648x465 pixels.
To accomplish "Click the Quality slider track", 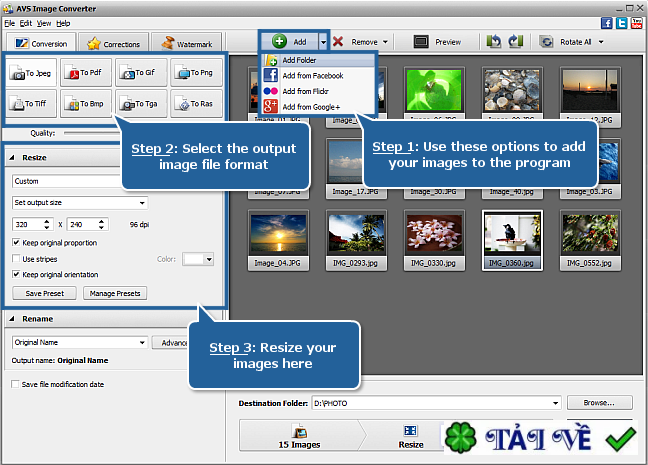I will point(92,133).
